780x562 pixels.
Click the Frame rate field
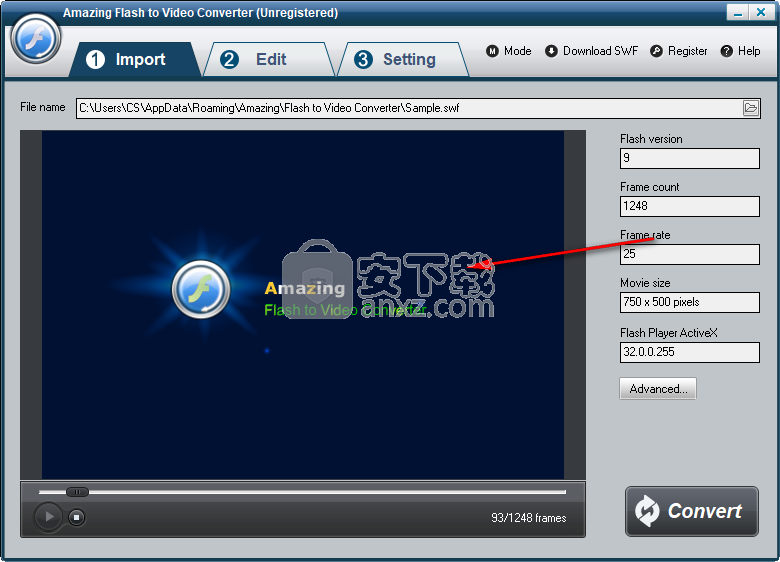tap(689, 254)
